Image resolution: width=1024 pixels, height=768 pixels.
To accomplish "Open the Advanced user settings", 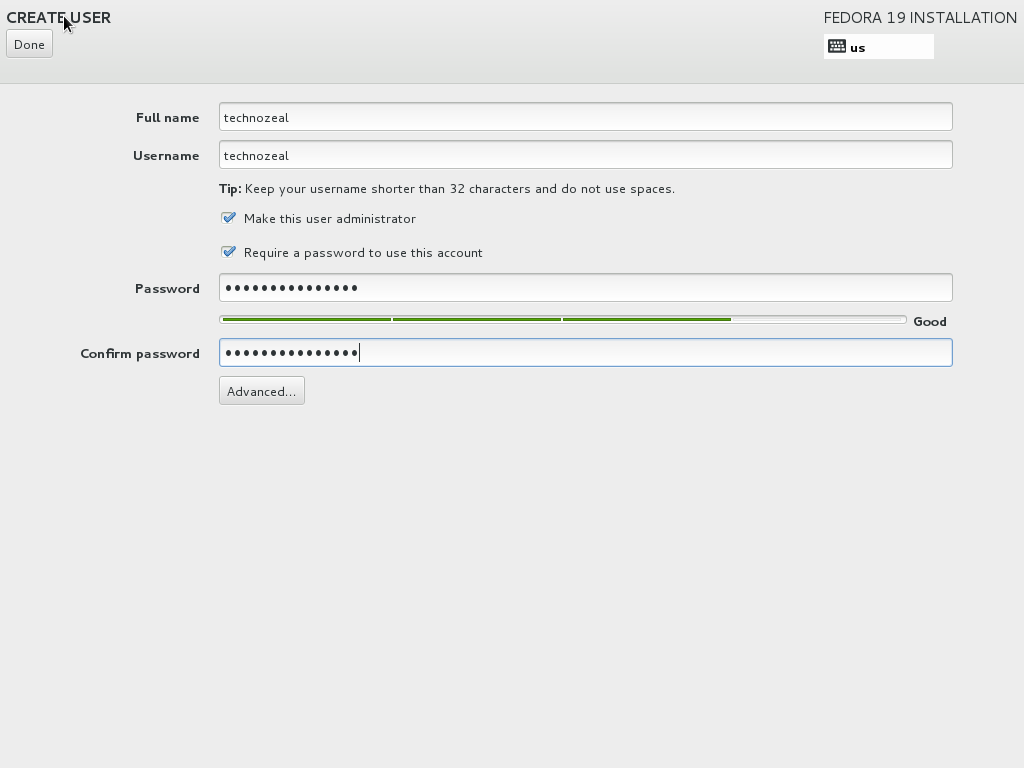I will click(x=261, y=390).
